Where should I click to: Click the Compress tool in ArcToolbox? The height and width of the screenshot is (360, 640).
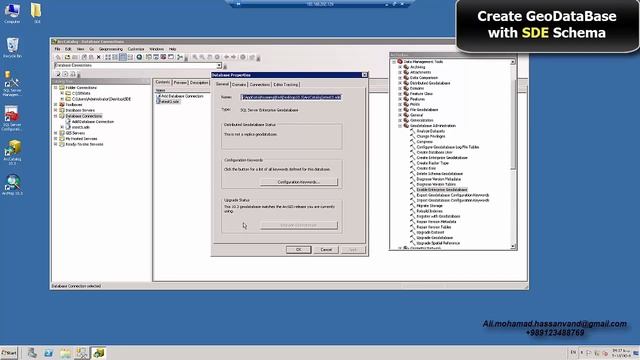click(424, 142)
